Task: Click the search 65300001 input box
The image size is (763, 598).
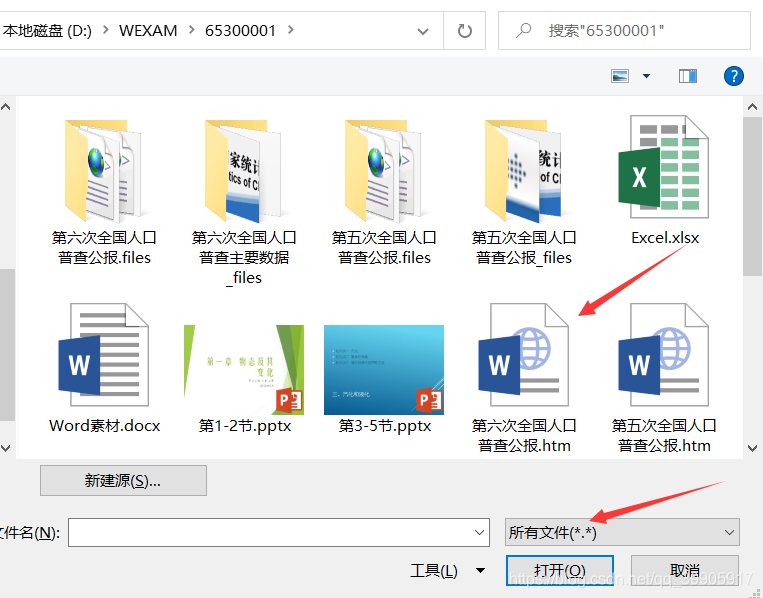Action: click(624, 31)
